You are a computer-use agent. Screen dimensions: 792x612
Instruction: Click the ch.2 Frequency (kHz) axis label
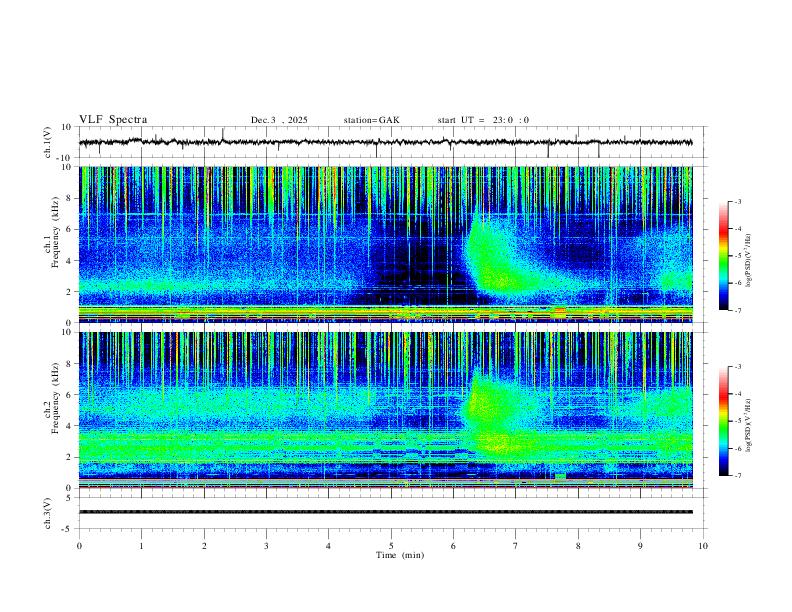(x=52, y=398)
